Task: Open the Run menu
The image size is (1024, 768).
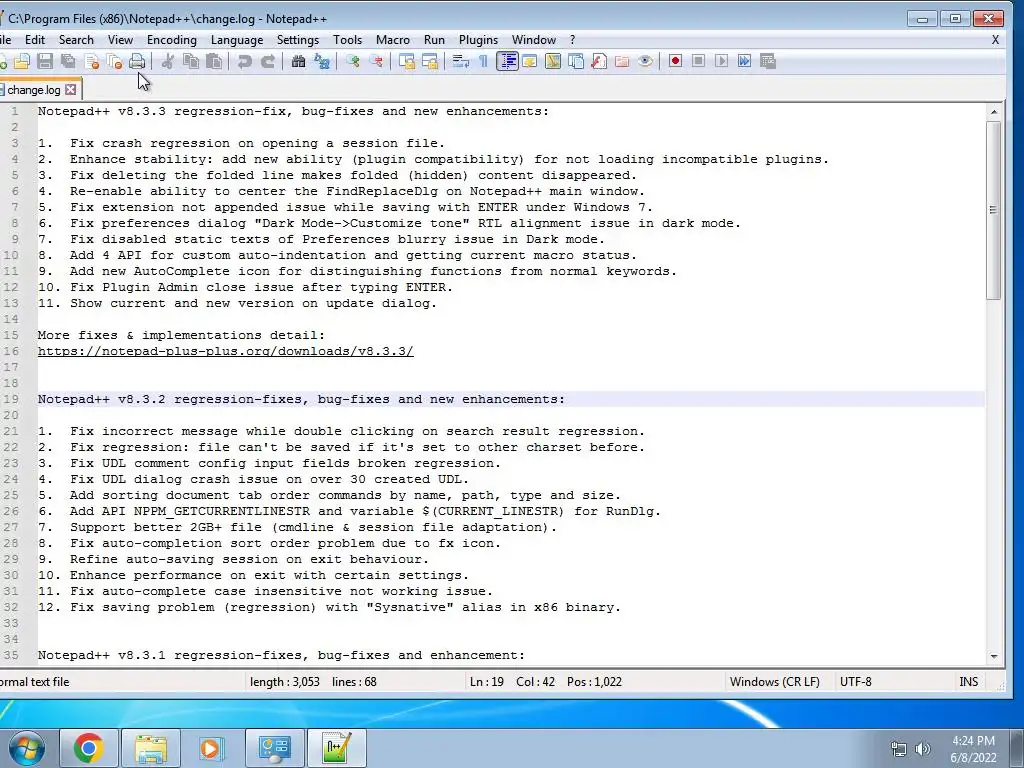Action: 434,40
